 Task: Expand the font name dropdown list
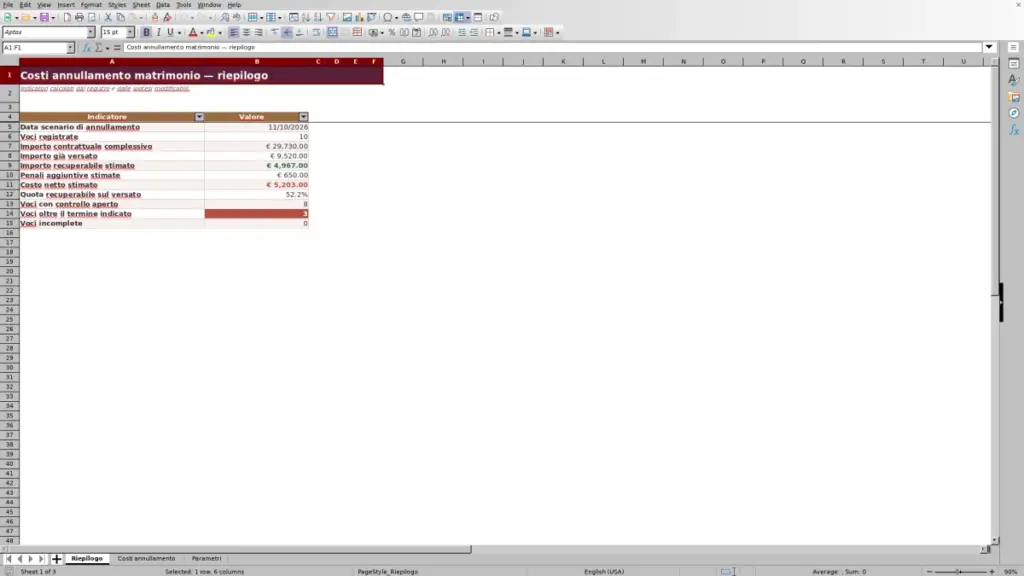pyautogui.click(x=91, y=33)
